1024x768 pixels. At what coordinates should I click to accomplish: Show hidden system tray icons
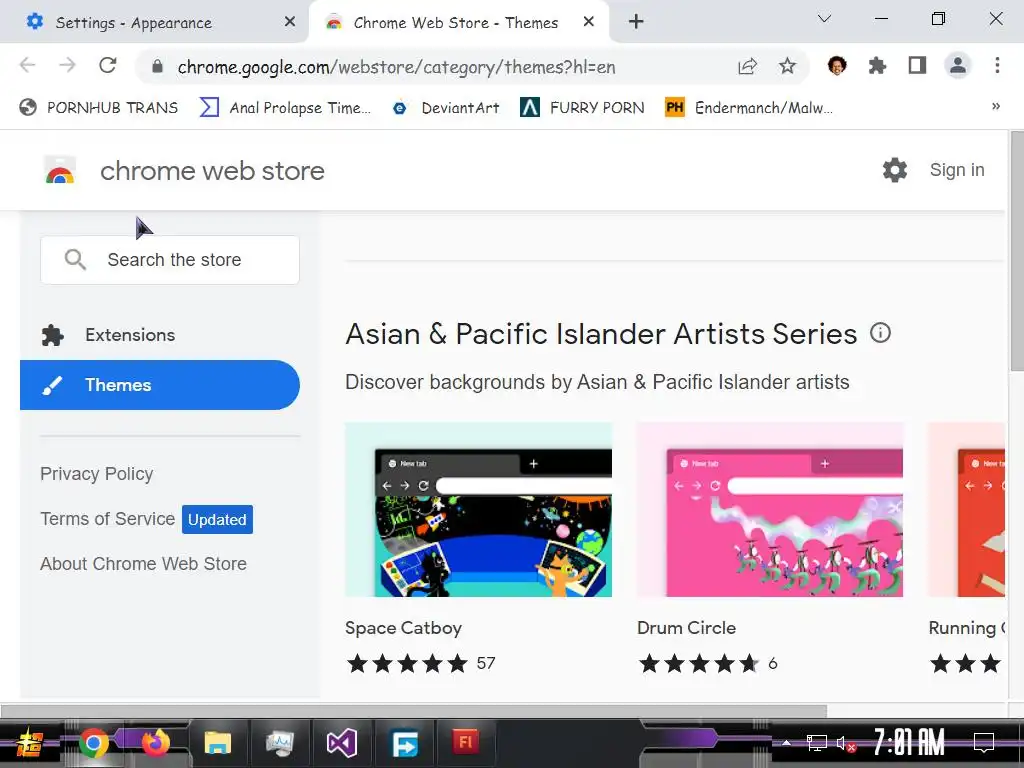point(786,743)
